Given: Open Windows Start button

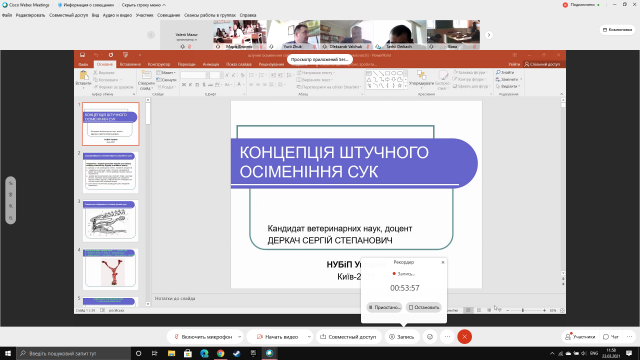Looking at the screenshot, I should pos(8,353).
